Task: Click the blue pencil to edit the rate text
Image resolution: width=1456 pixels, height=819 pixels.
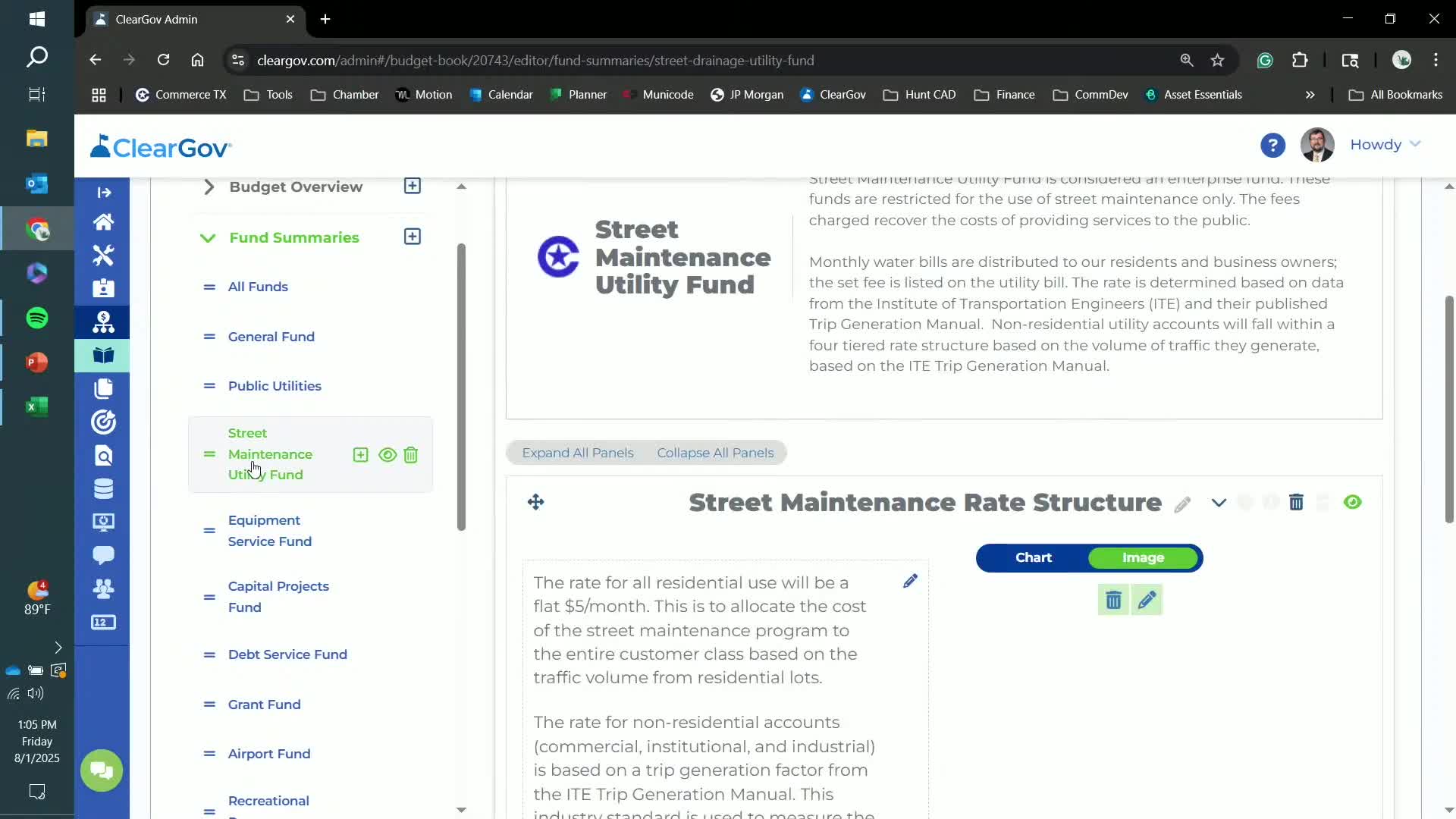Action: (910, 581)
